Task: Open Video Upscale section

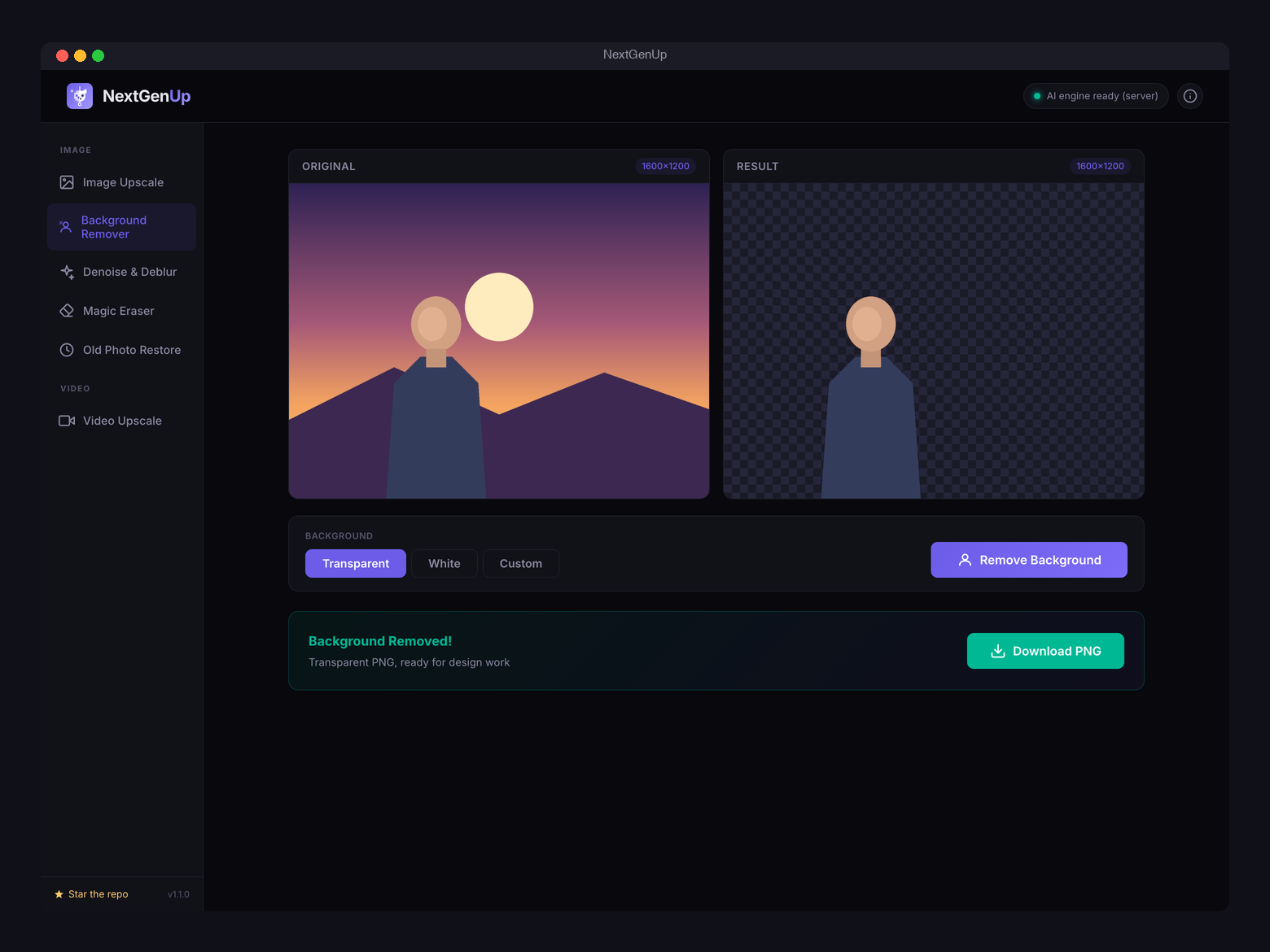Action: coord(122,421)
